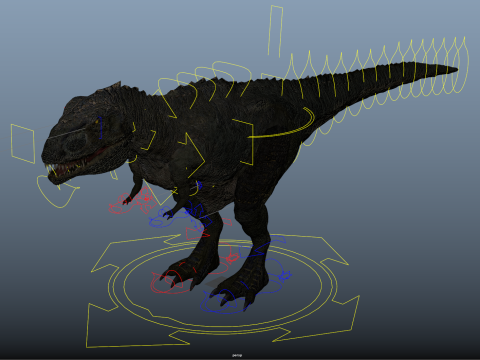Pick the yellow jaw control curve below the mouth
The width and height of the screenshot is (480, 360).
pyautogui.click(x=57, y=192)
